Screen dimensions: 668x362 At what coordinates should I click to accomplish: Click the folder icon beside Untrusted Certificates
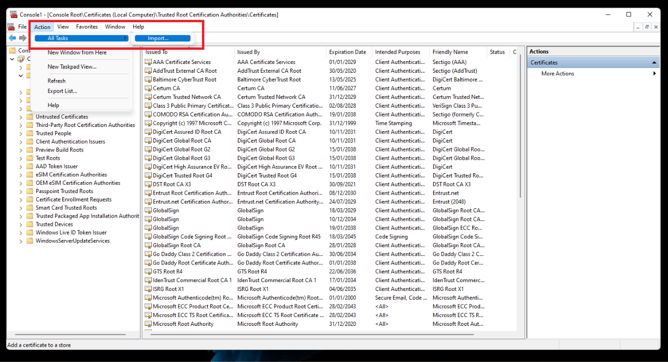pos(29,116)
